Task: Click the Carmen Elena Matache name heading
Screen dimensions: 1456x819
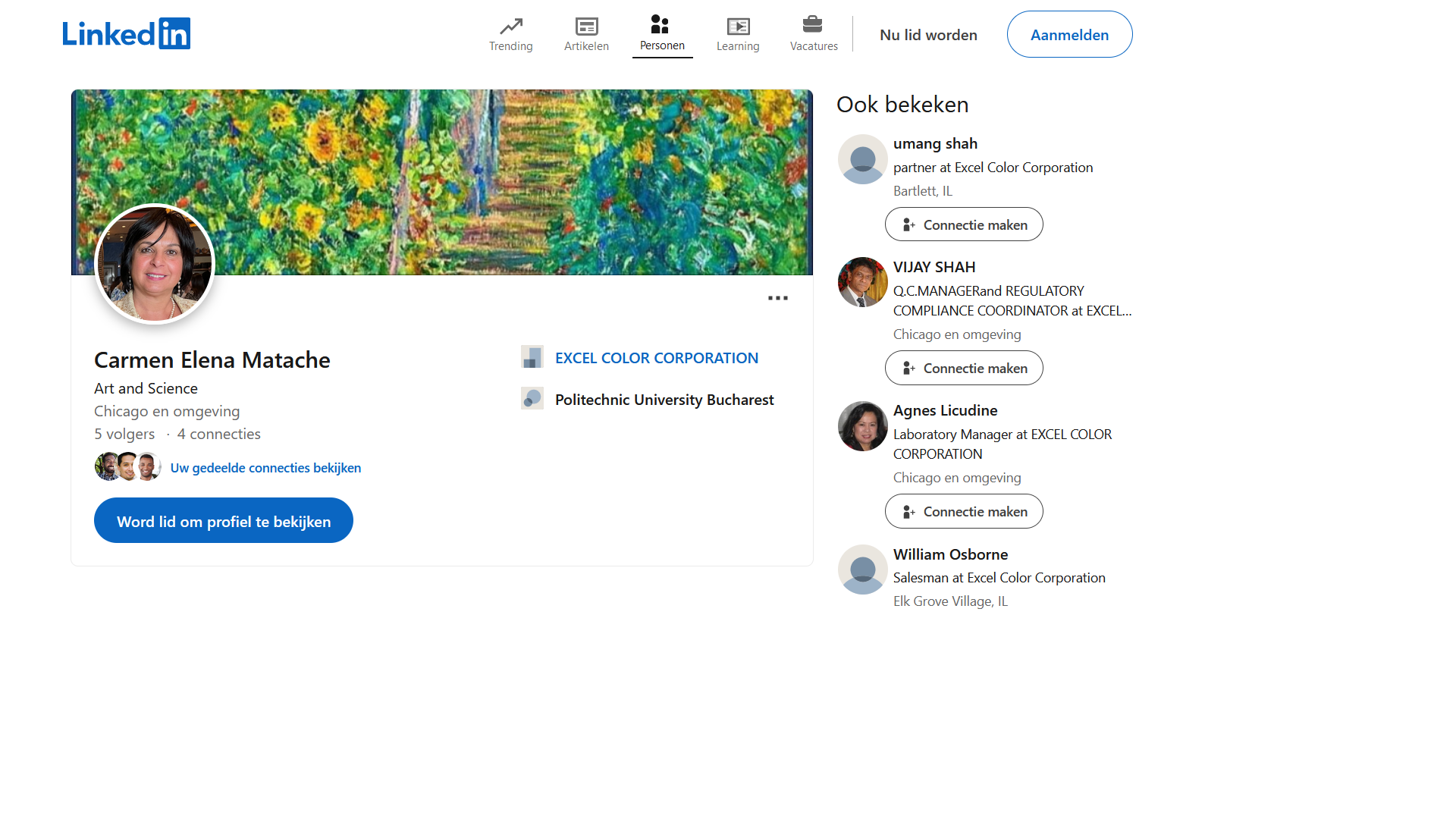Action: pyautogui.click(x=212, y=359)
